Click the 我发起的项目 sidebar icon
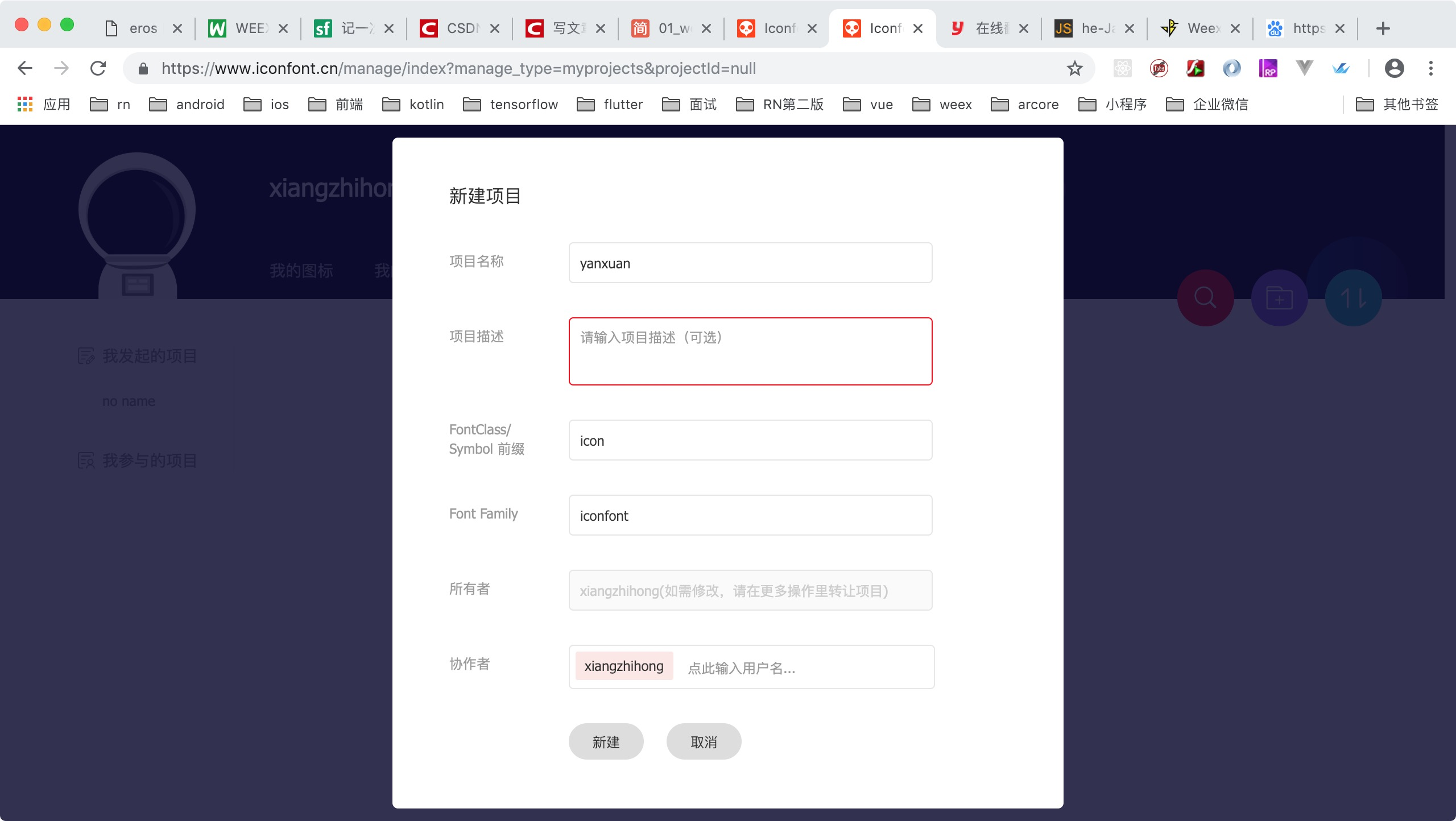 pos(86,356)
